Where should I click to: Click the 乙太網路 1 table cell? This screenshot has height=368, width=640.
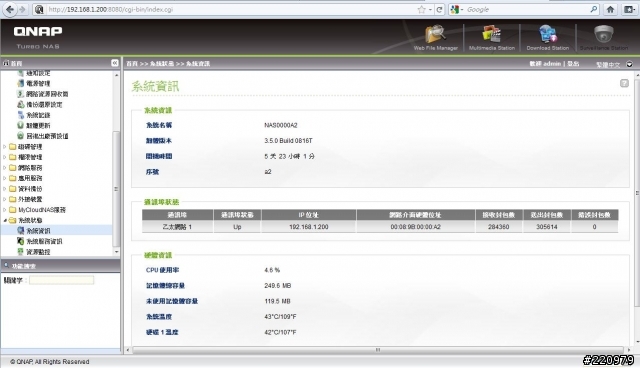[x=177, y=227]
